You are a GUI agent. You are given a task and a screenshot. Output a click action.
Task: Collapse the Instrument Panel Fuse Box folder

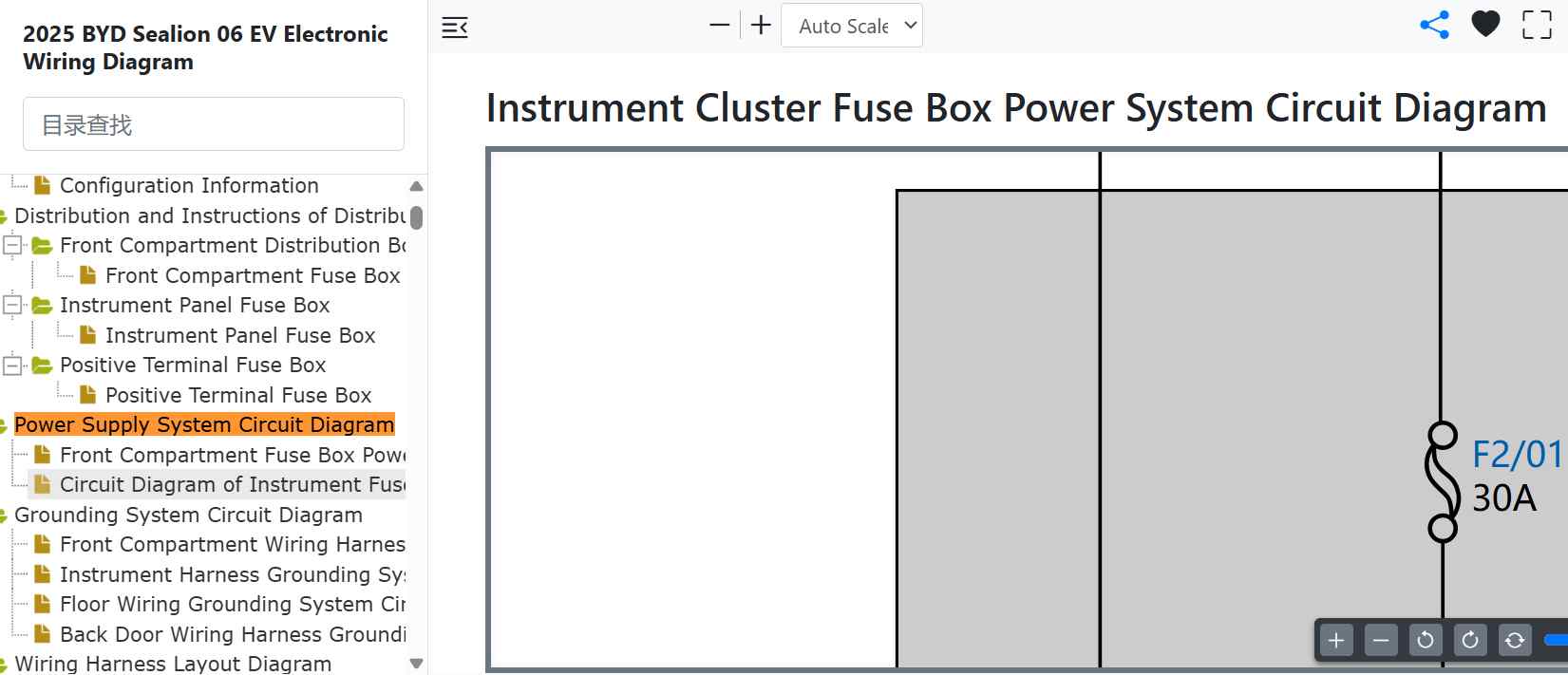point(12,306)
